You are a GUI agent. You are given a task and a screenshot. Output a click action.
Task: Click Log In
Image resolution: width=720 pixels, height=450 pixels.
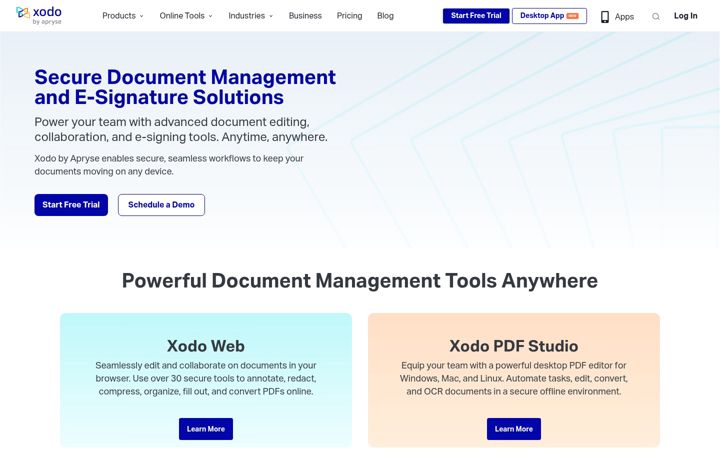(x=685, y=16)
